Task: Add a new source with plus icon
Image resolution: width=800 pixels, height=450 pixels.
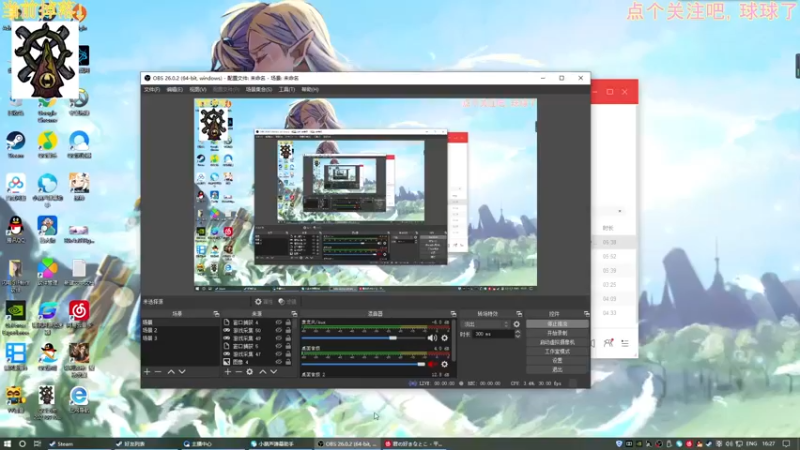Action: pos(228,372)
